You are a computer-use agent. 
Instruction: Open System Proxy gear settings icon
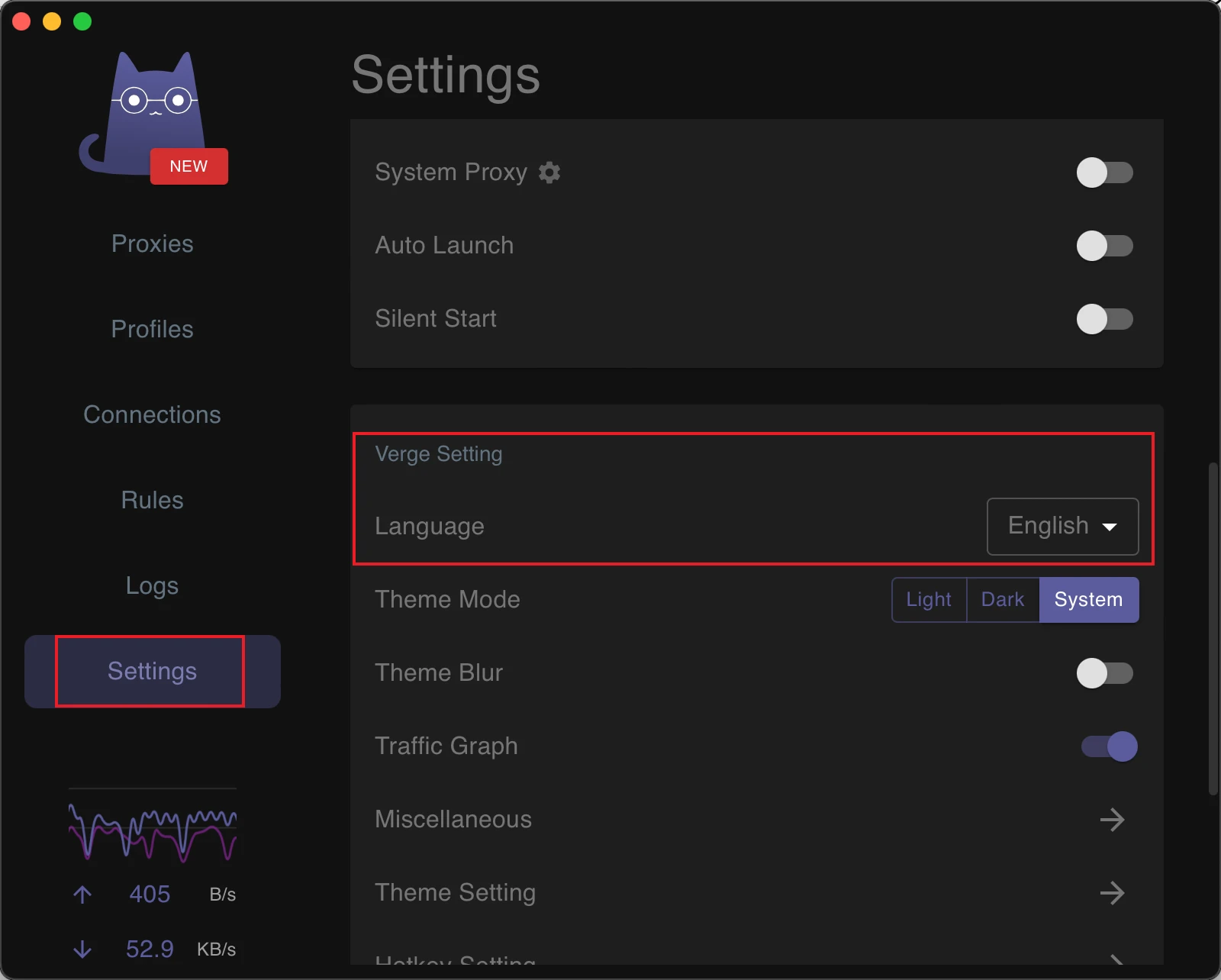tap(549, 172)
